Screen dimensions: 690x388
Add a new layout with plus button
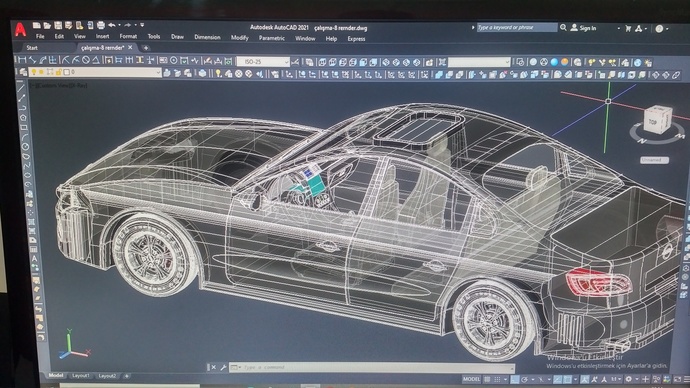click(126, 376)
